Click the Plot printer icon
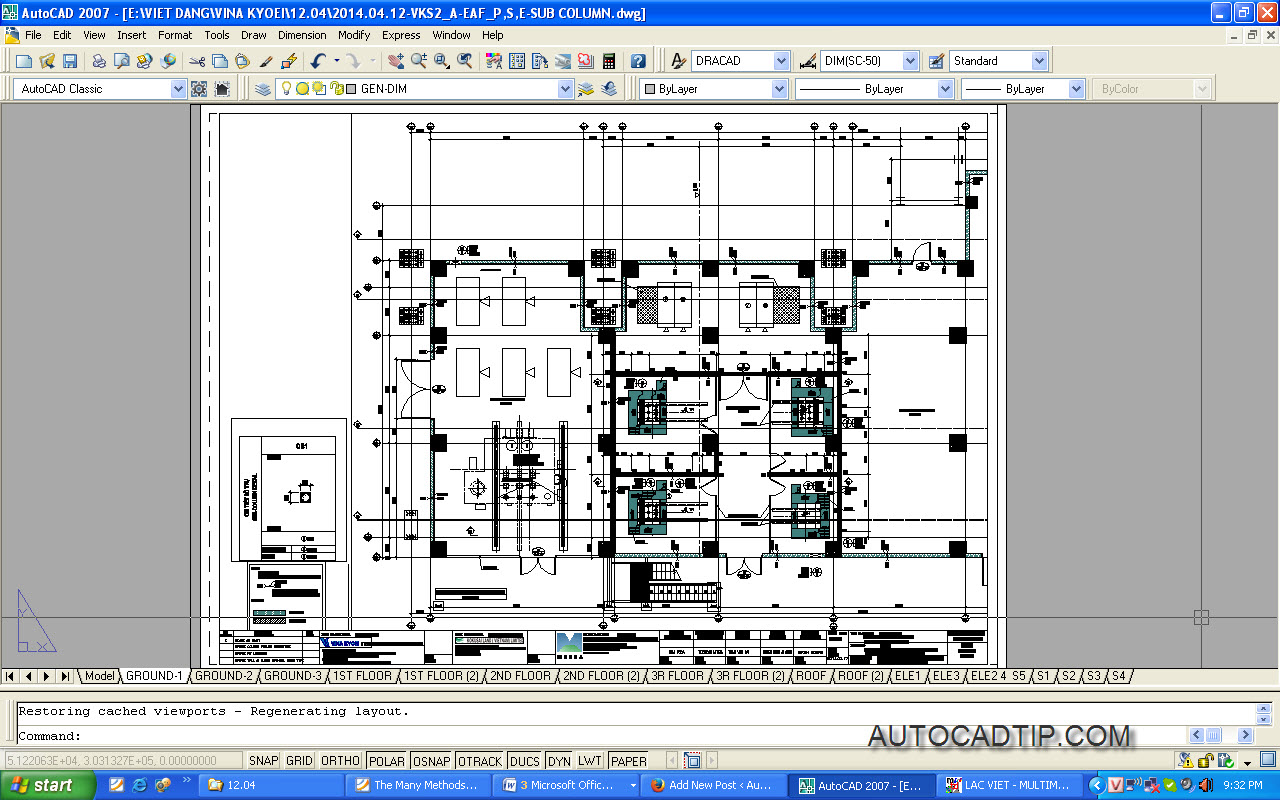Screen dimensions: 1280x800 coord(99,61)
